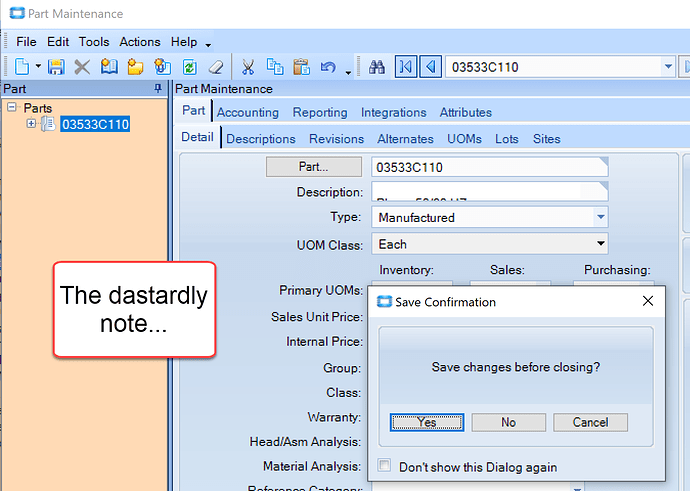Refresh the record with green arrows icon
690x491 pixels.
point(189,67)
